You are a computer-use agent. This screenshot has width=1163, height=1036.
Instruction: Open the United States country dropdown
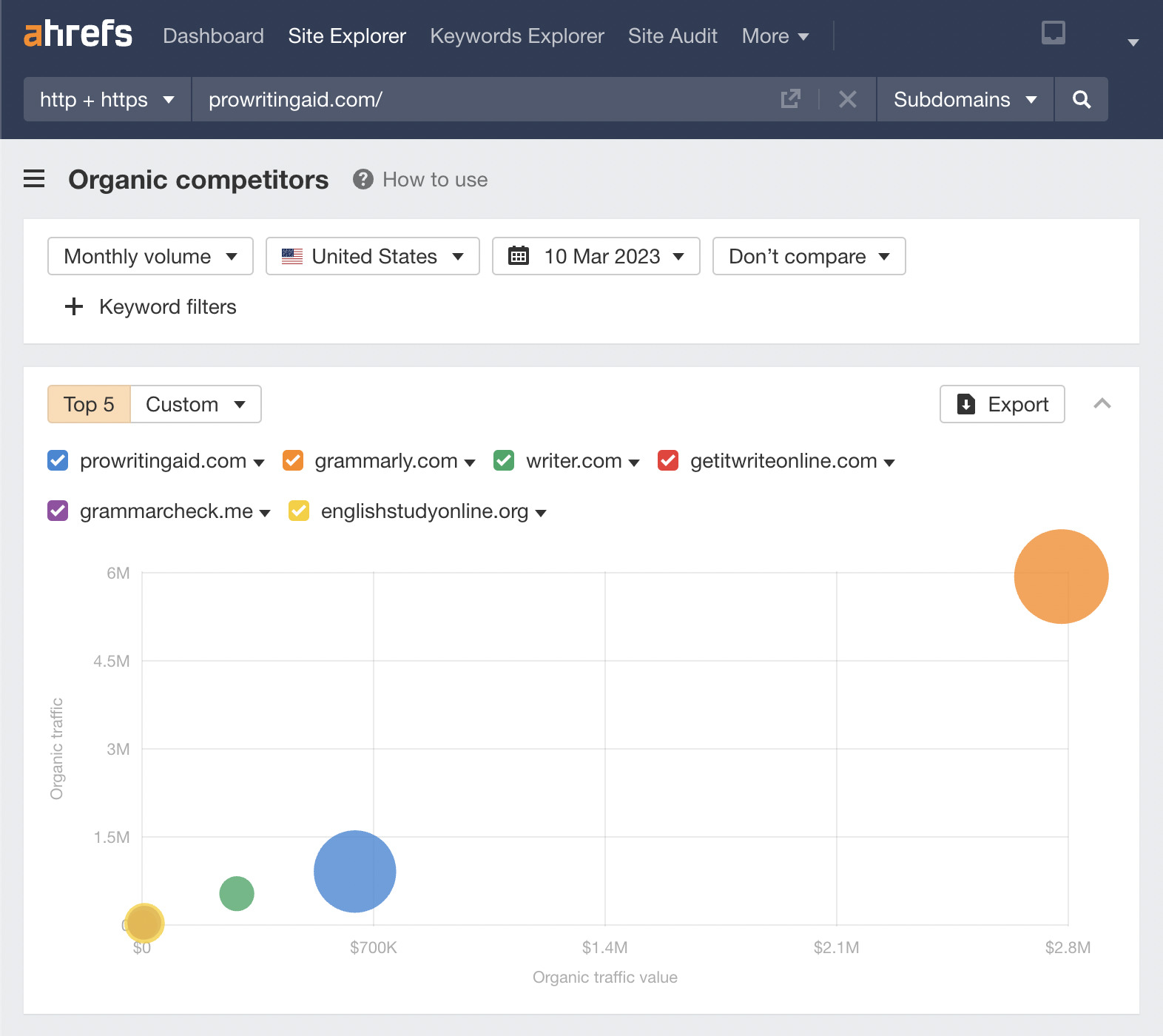373,256
